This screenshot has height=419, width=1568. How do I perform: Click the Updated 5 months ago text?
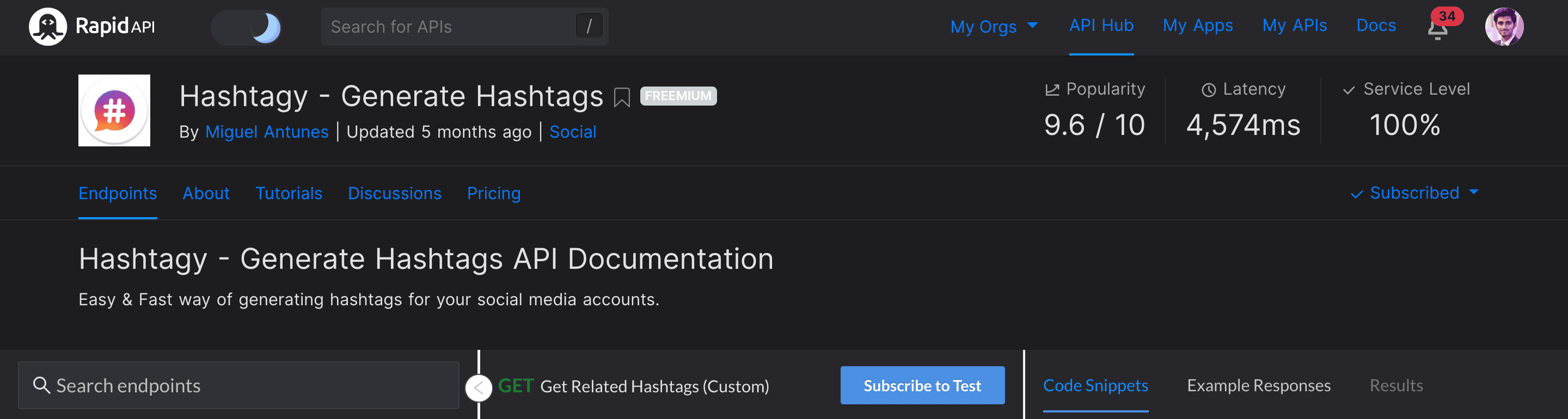tap(439, 132)
